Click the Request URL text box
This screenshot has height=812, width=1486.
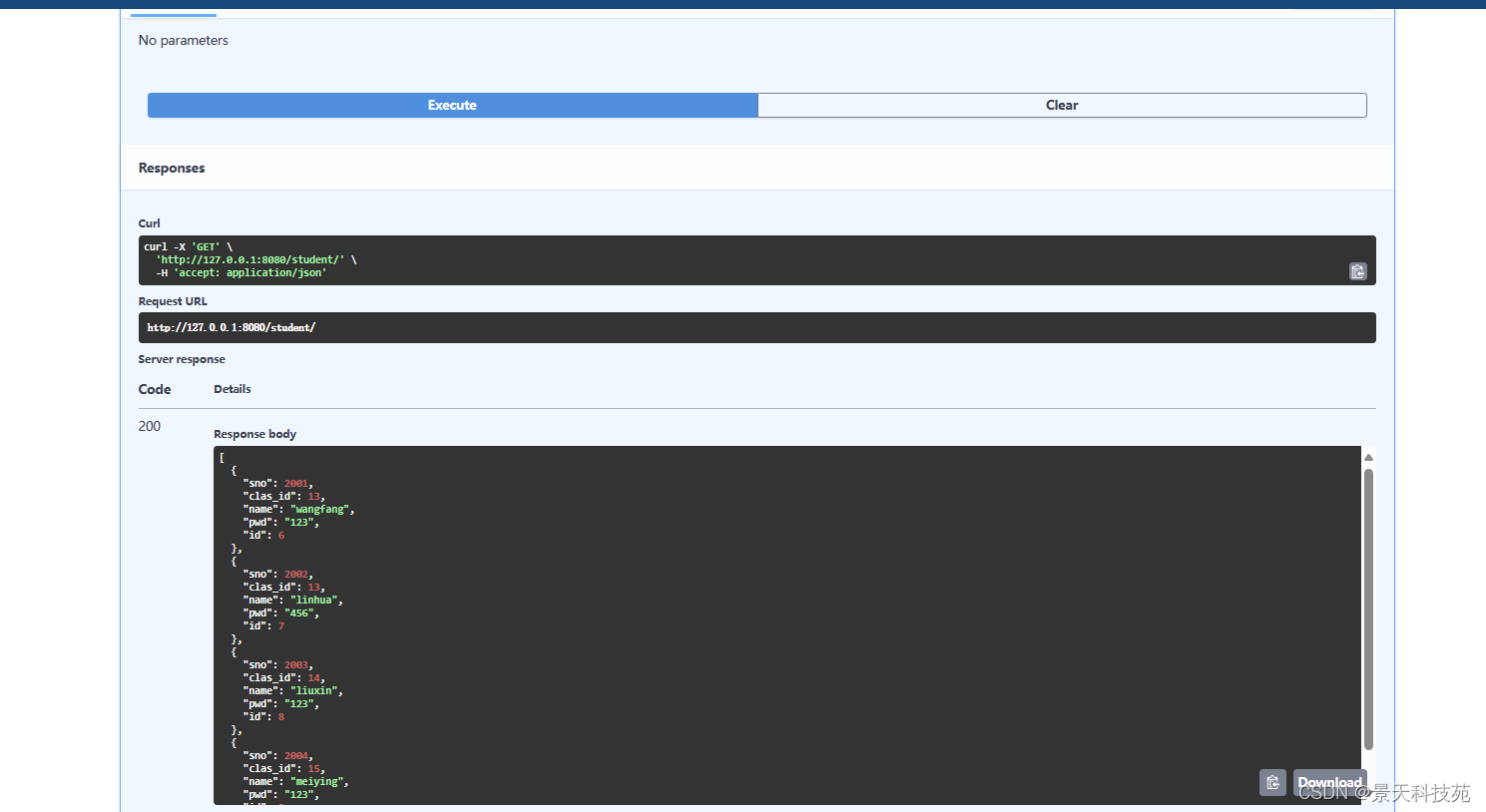click(x=756, y=327)
